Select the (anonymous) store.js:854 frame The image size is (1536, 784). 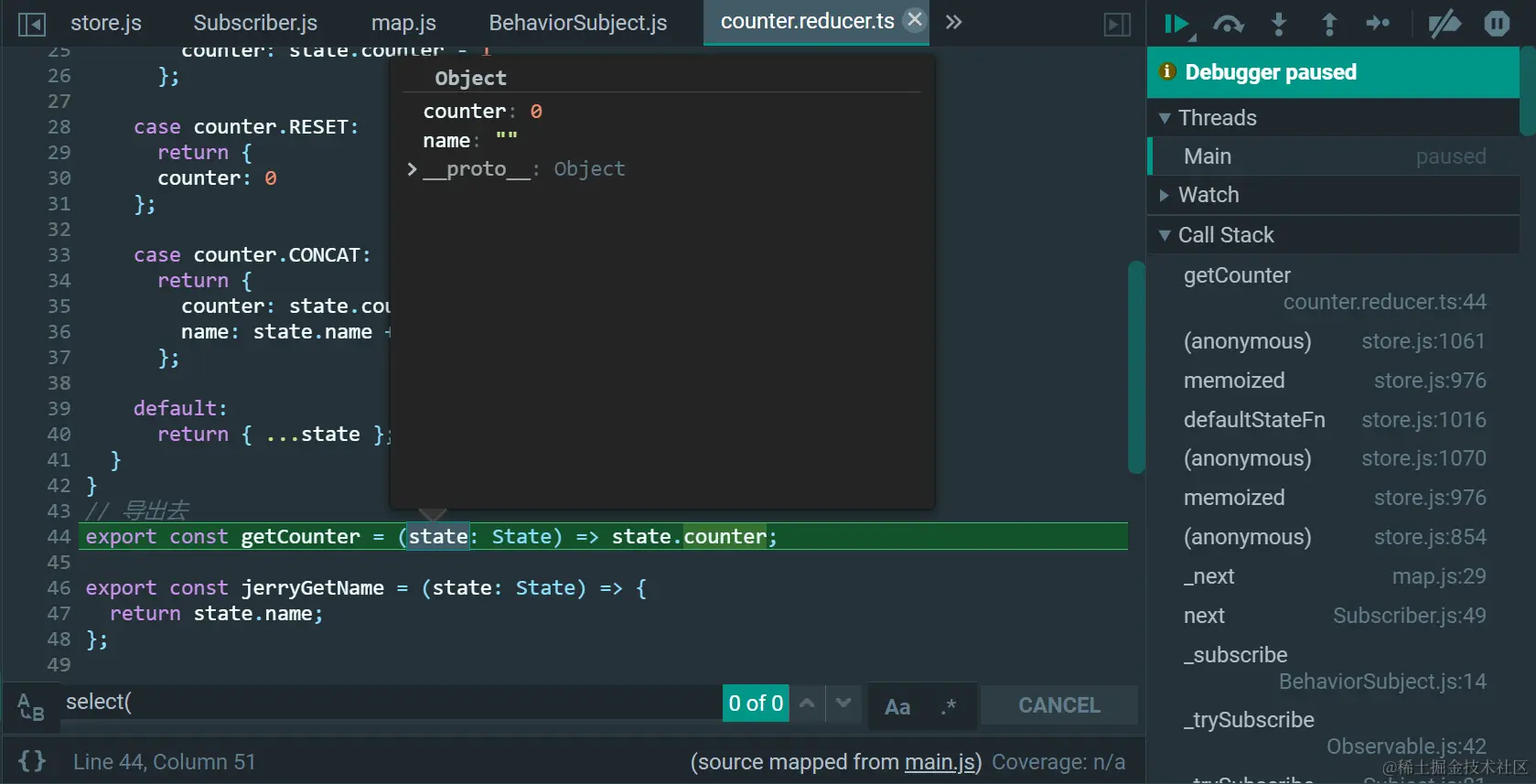1334,537
